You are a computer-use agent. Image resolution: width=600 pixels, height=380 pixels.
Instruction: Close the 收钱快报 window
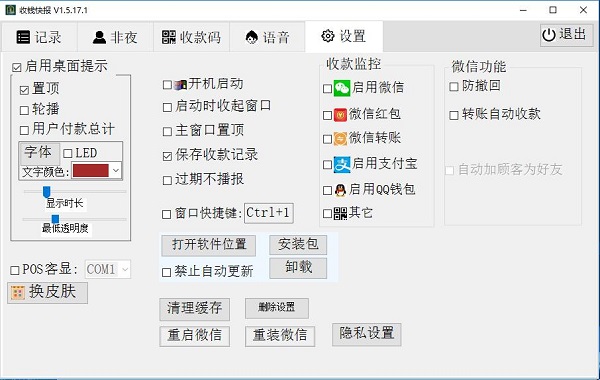583,10
